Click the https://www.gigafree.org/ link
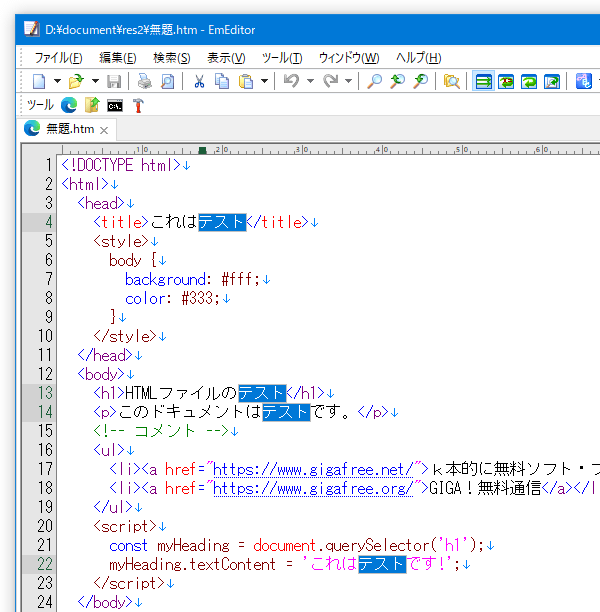 click(x=313, y=488)
